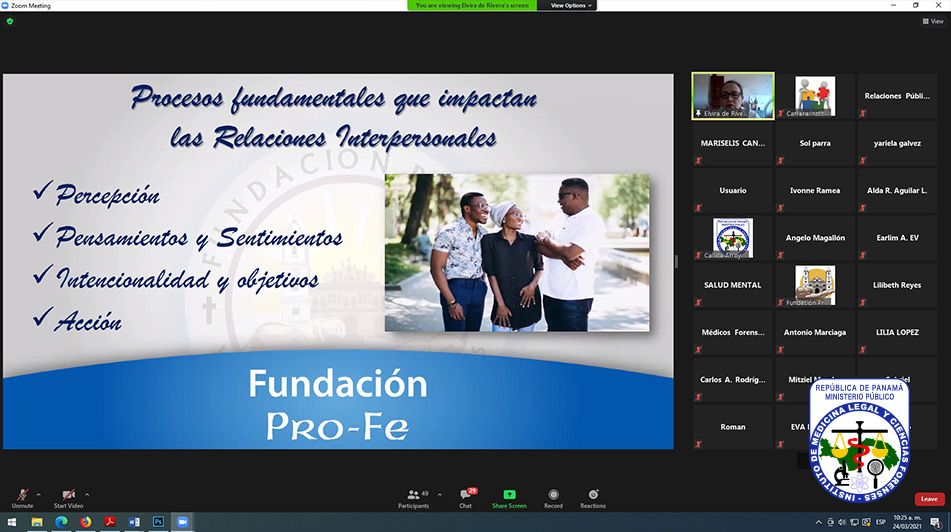The image size is (951, 532).
Task: Launch Microsoft Edge from the taskbar
Action: (61, 522)
